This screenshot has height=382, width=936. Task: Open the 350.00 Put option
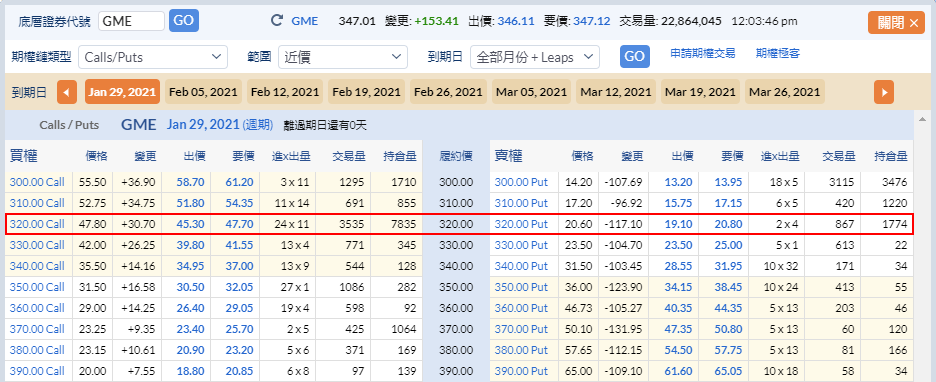tap(521, 287)
